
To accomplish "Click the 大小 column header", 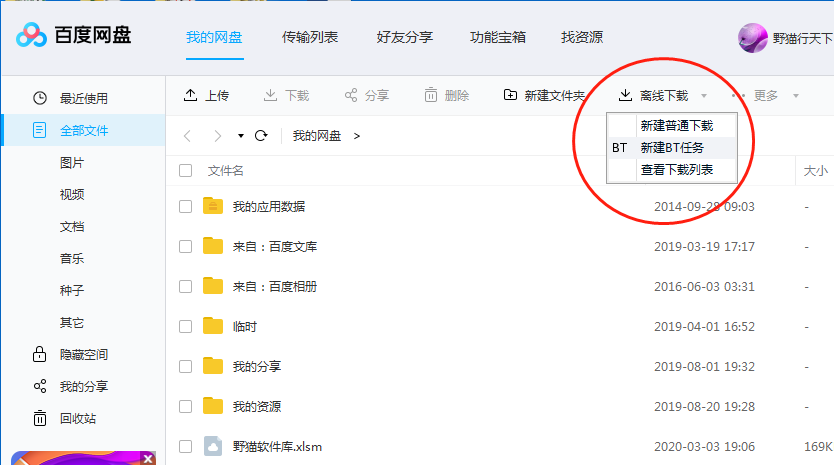I will 815,171.
